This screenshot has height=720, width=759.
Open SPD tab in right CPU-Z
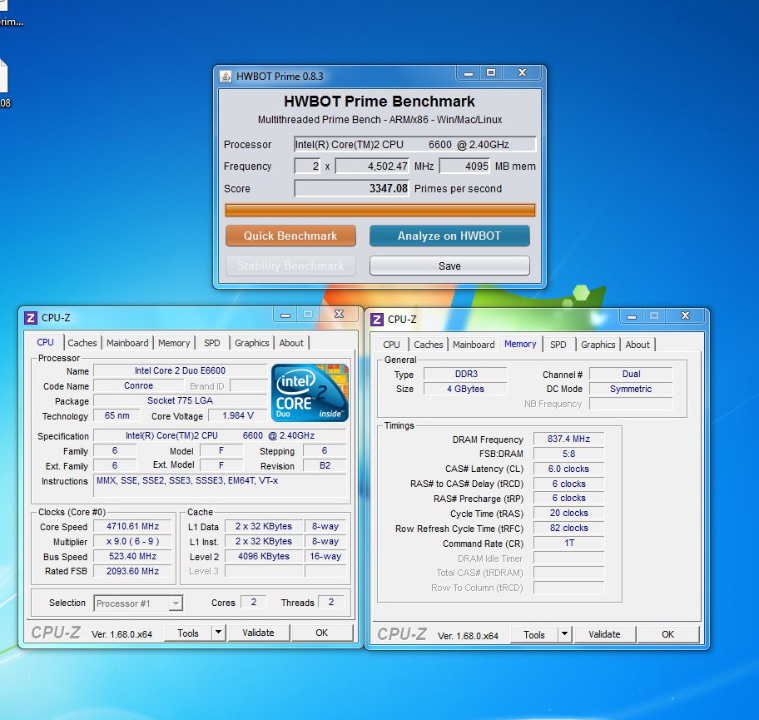558,344
